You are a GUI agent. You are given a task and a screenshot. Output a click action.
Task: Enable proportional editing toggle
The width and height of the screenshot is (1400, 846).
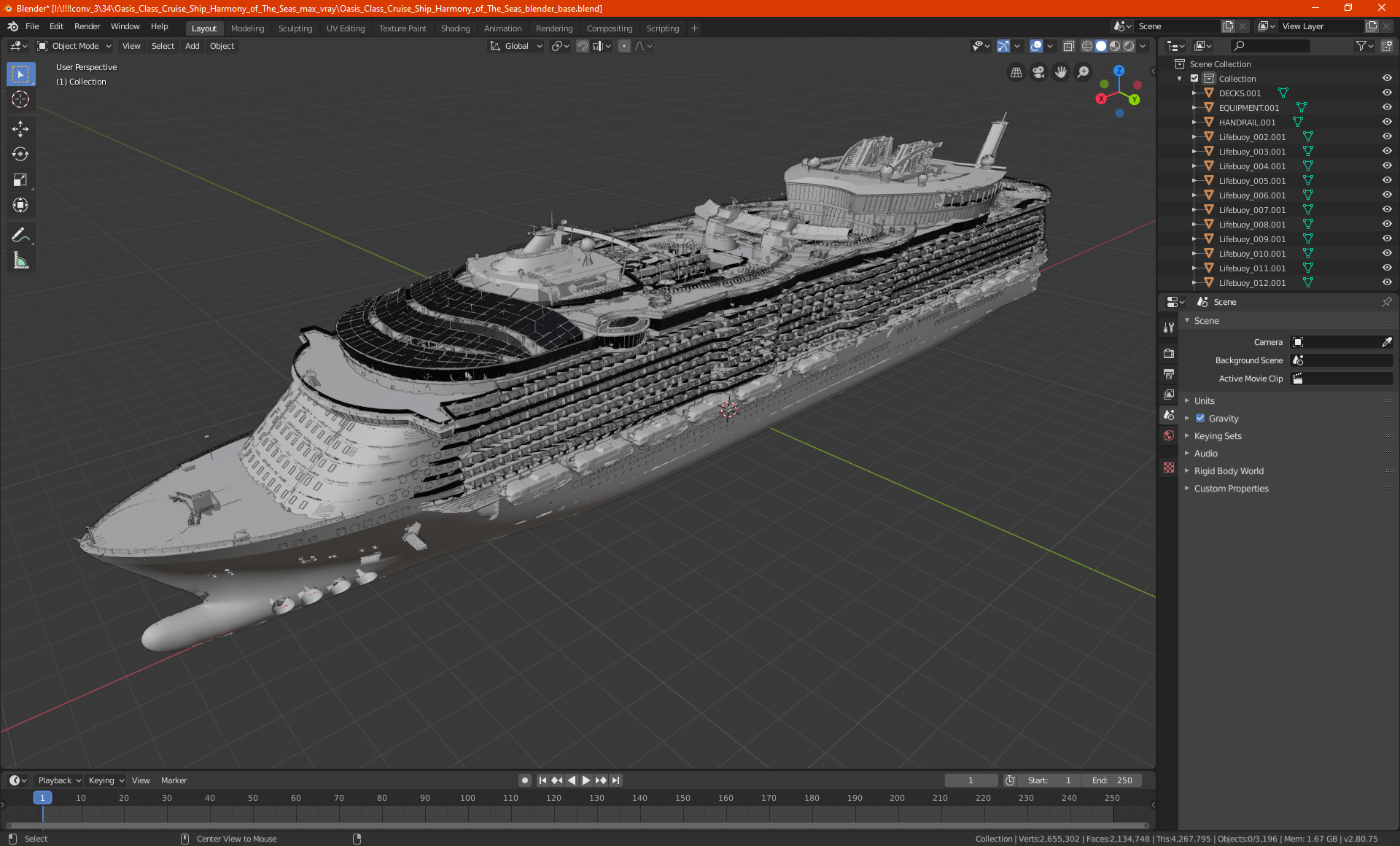tap(624, 46)
